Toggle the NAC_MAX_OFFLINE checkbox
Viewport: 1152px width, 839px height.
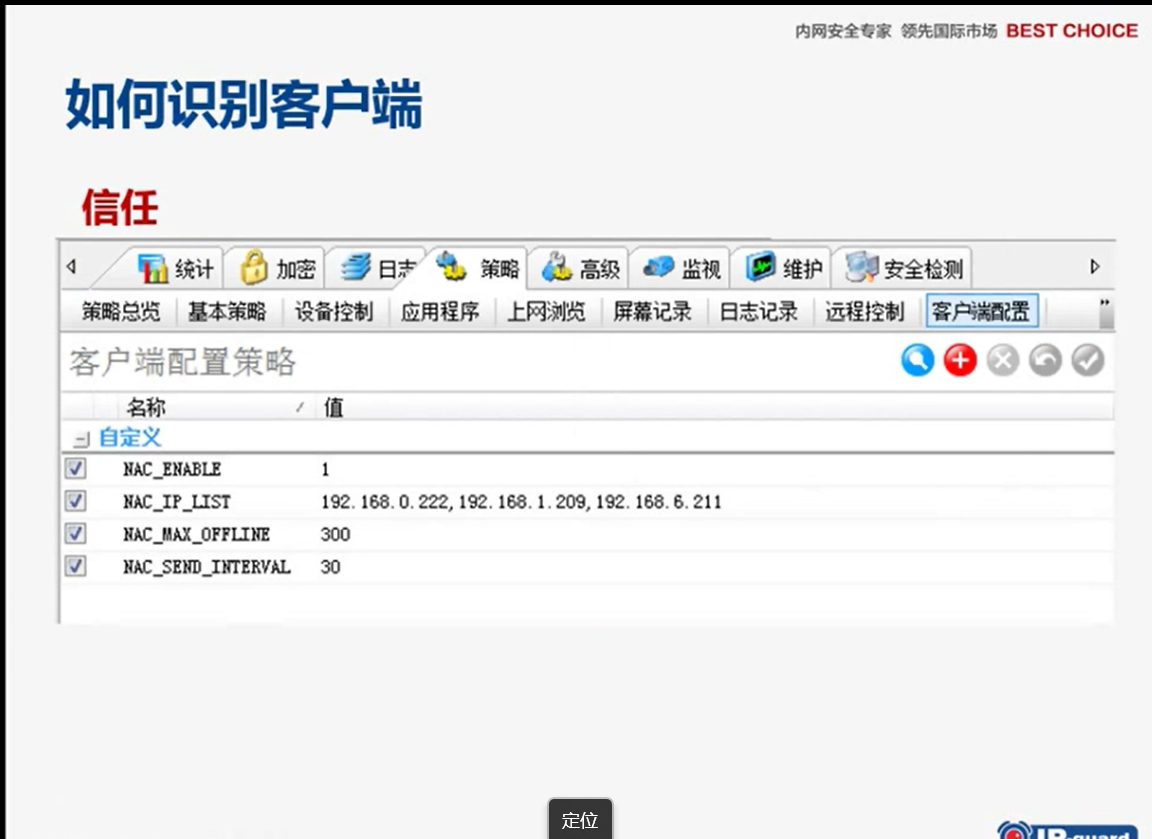pos(75,534)
